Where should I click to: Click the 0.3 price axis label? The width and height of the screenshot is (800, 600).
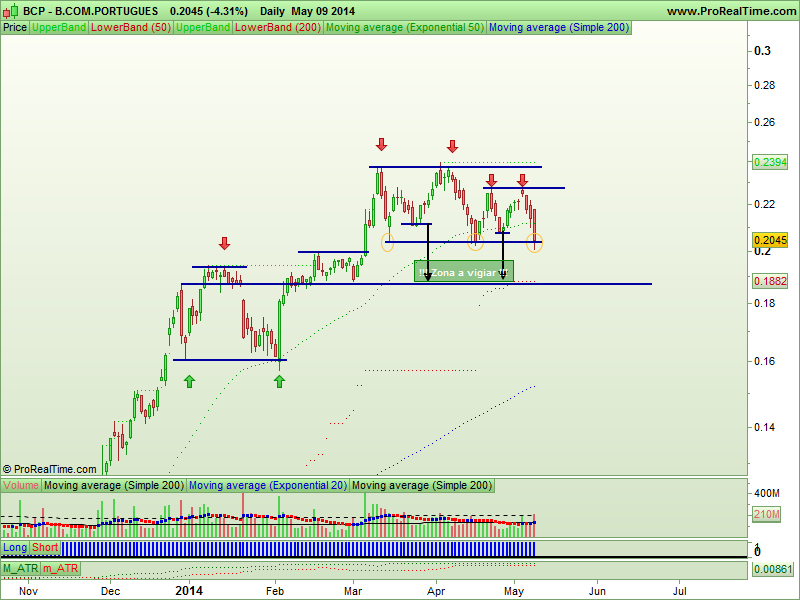(762, 51)
